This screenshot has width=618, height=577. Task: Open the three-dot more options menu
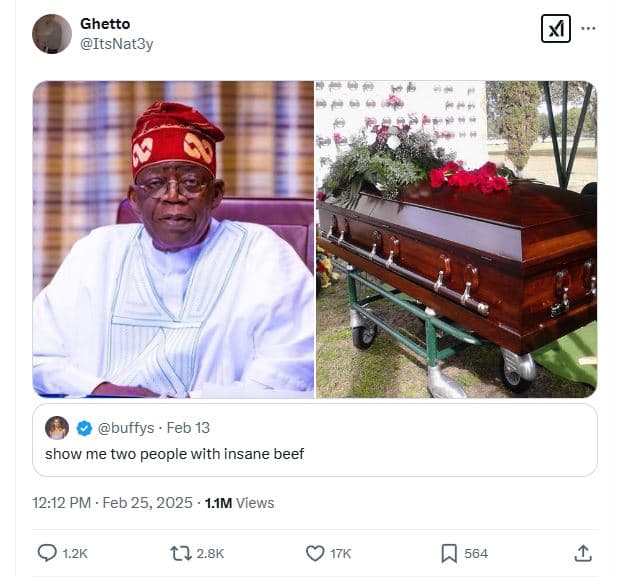point(588,28)
